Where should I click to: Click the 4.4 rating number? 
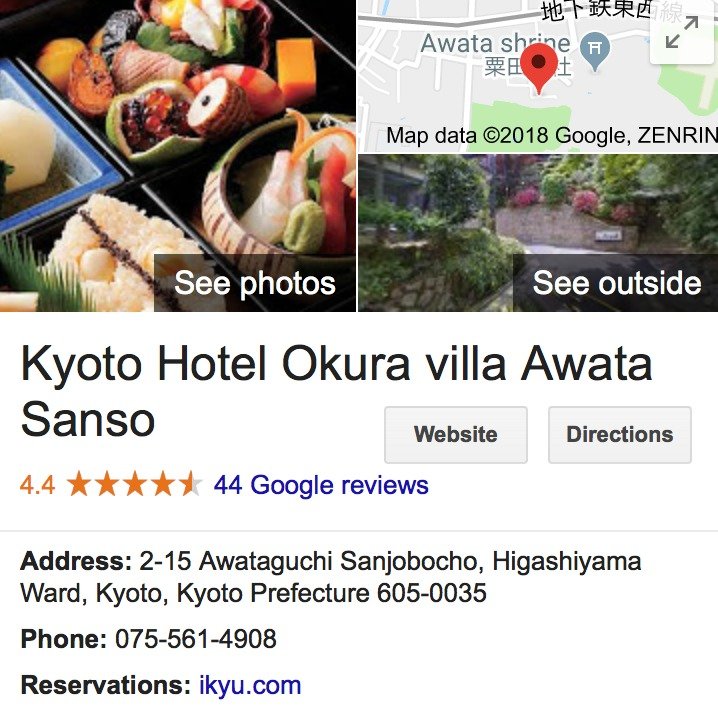[x=37, y=485]
